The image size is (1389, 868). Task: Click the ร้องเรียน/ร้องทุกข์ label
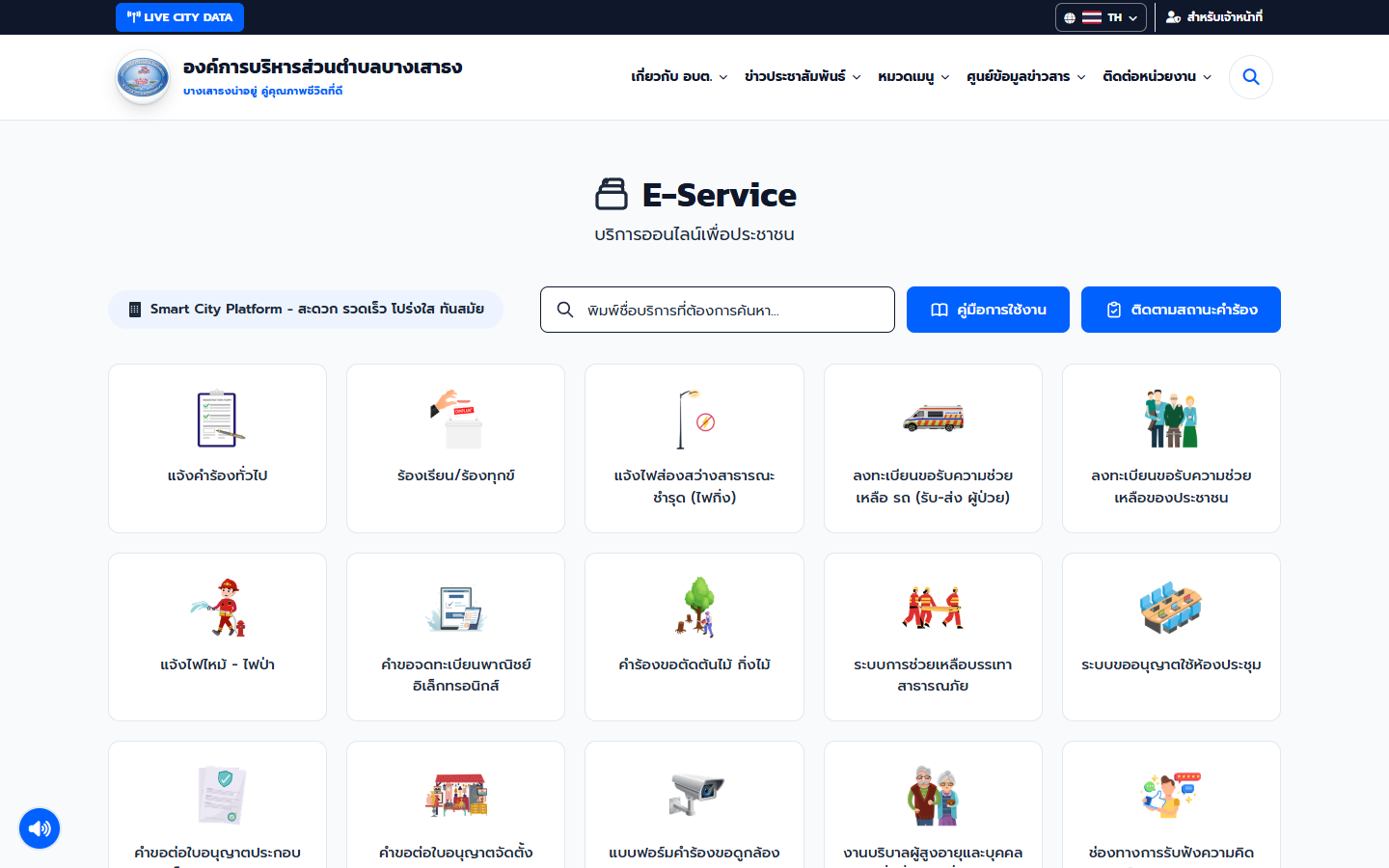(x=456, y=475)
